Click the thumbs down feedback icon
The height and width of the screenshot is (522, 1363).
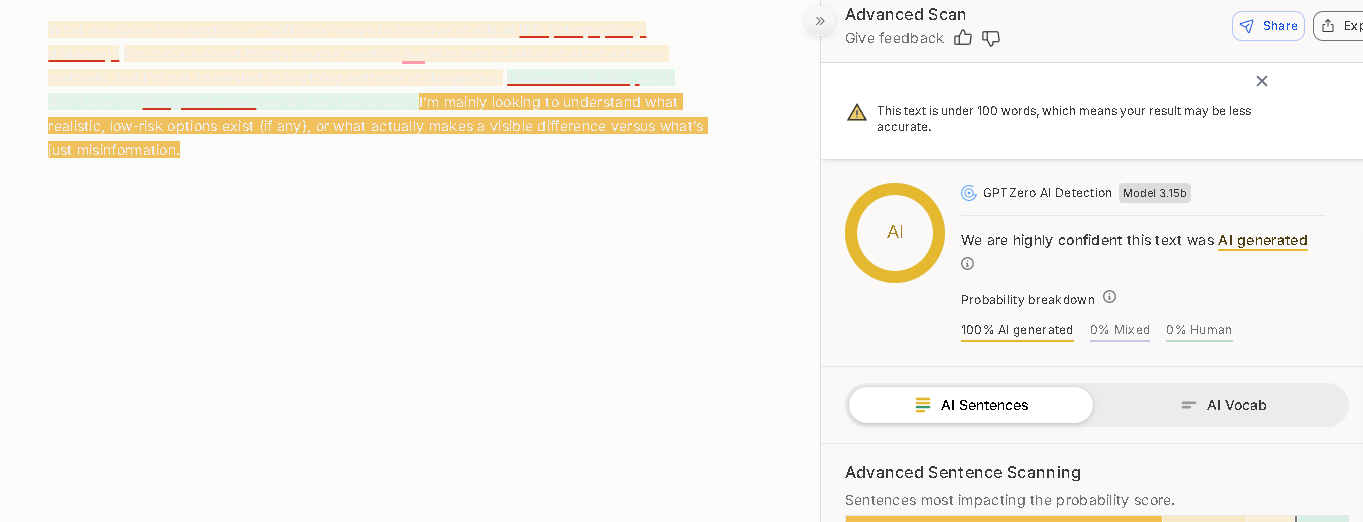tap(991, 38)
